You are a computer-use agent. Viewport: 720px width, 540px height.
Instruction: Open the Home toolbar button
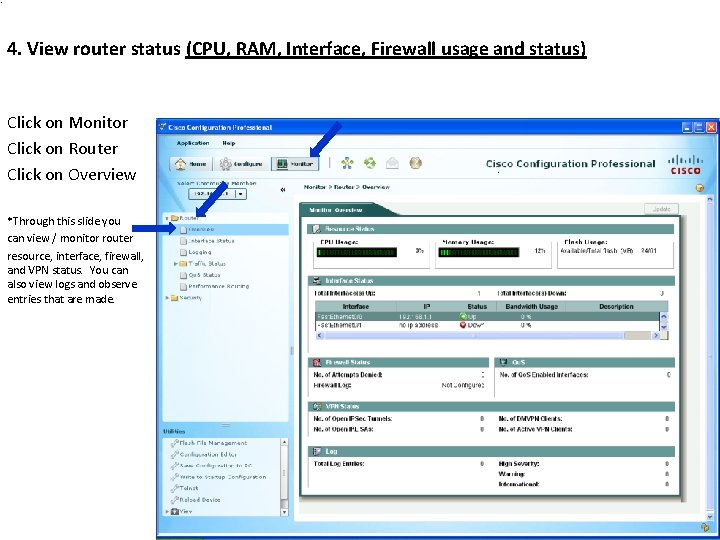(x=191, y=164)
